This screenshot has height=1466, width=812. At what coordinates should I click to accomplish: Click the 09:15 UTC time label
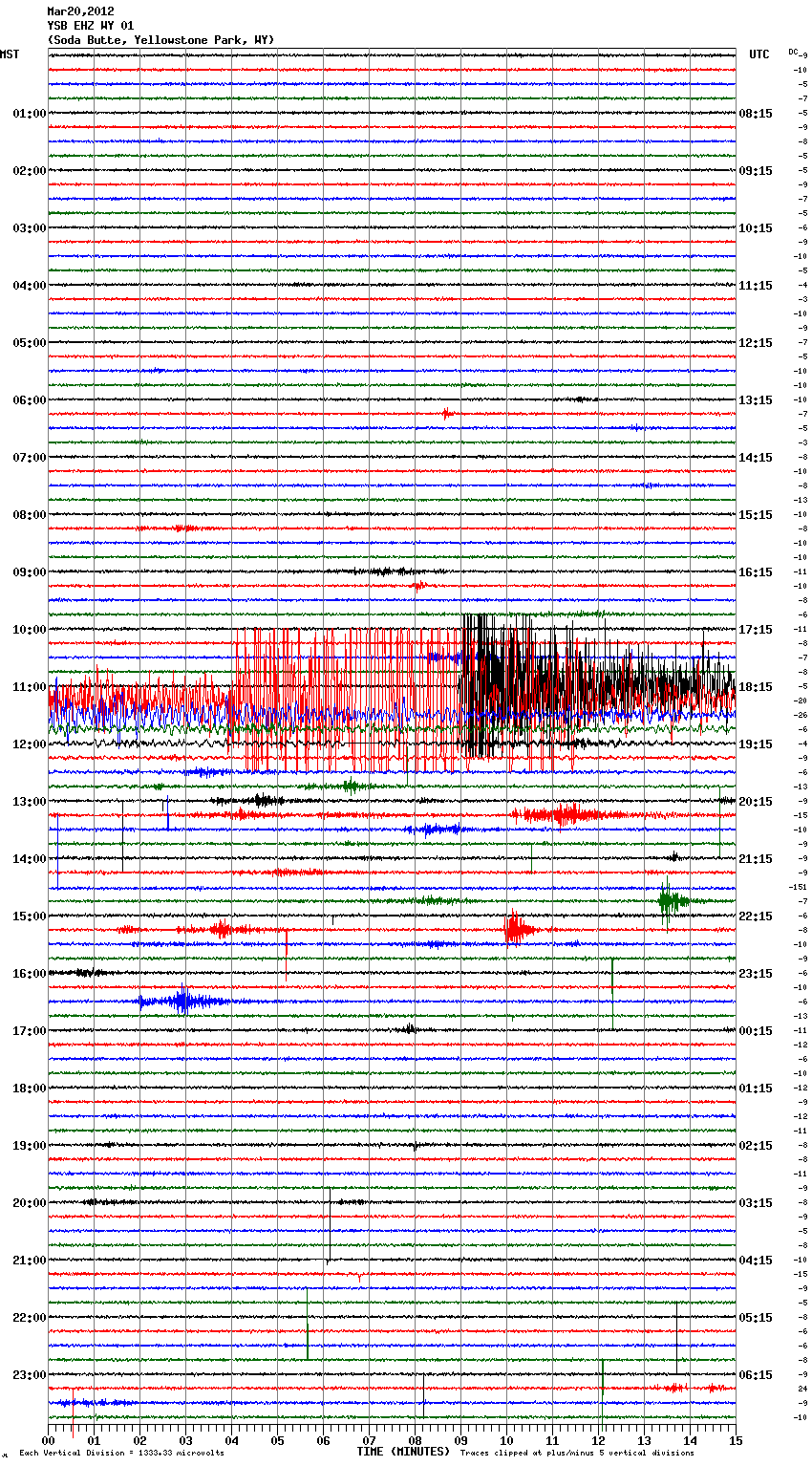pyautogui.click(x=756, y=171)
